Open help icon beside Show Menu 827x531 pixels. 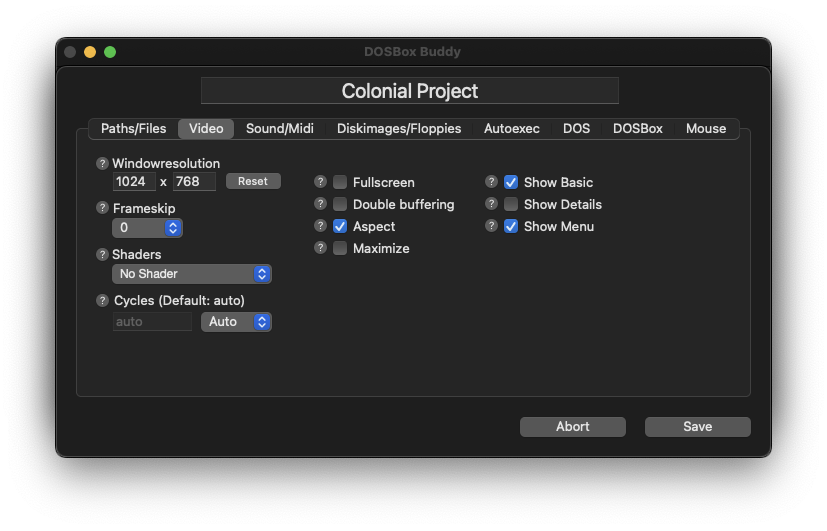[x=491, y=226]
